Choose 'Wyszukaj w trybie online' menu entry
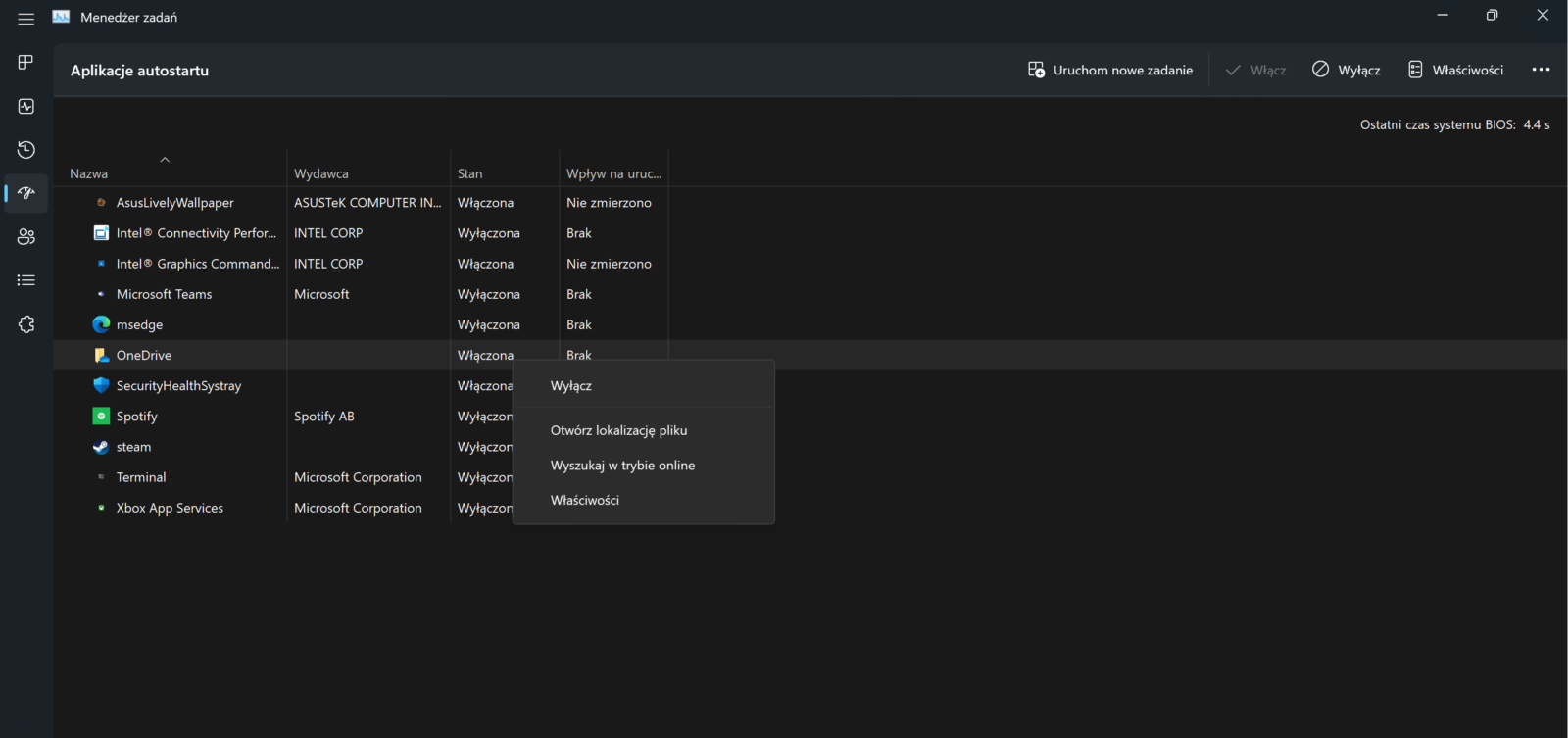Image resolution: width=1568 pixels, height=738 pixels. click(x=622, y=466)
